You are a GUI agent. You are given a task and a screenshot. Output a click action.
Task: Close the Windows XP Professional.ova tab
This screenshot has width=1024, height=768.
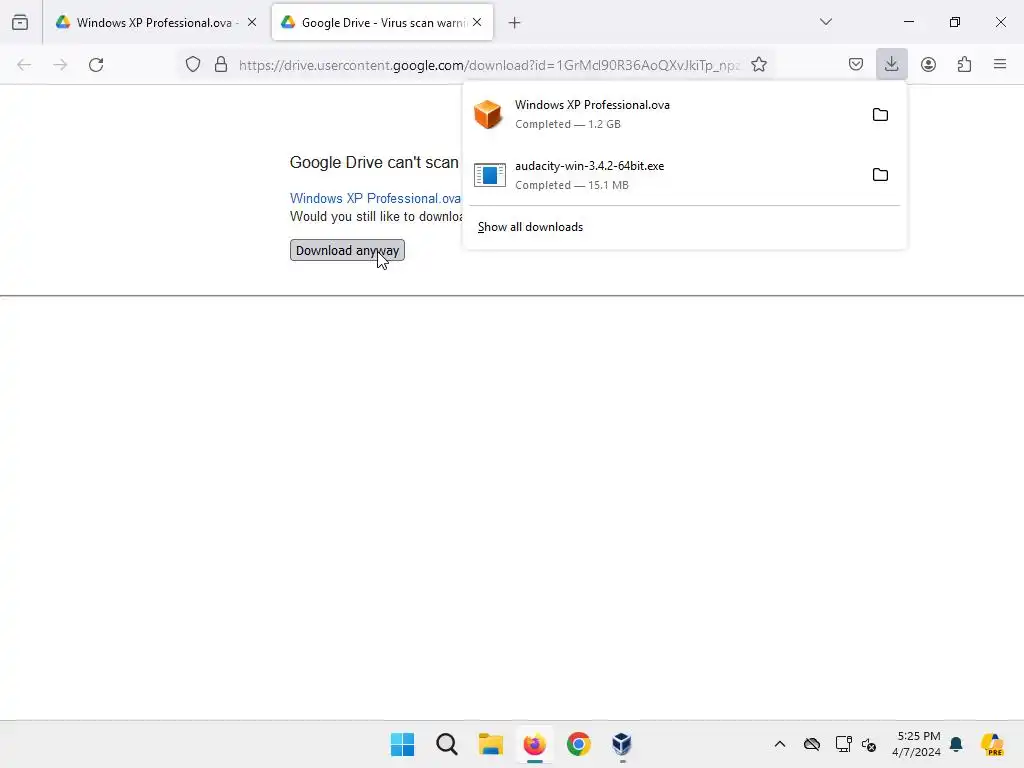coord(252,22)
